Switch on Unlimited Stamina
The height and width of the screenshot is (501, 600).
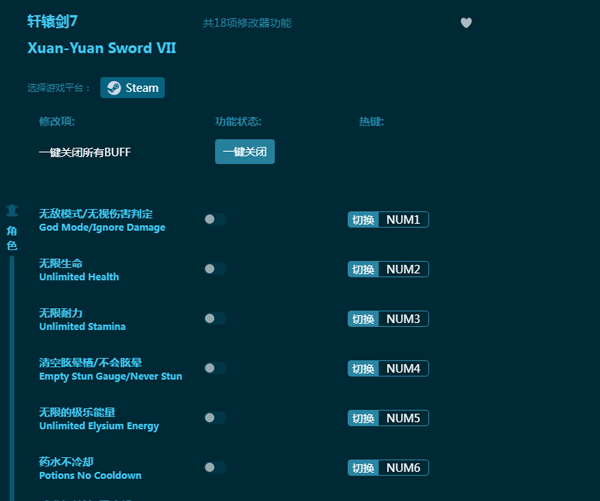(214, 318)
